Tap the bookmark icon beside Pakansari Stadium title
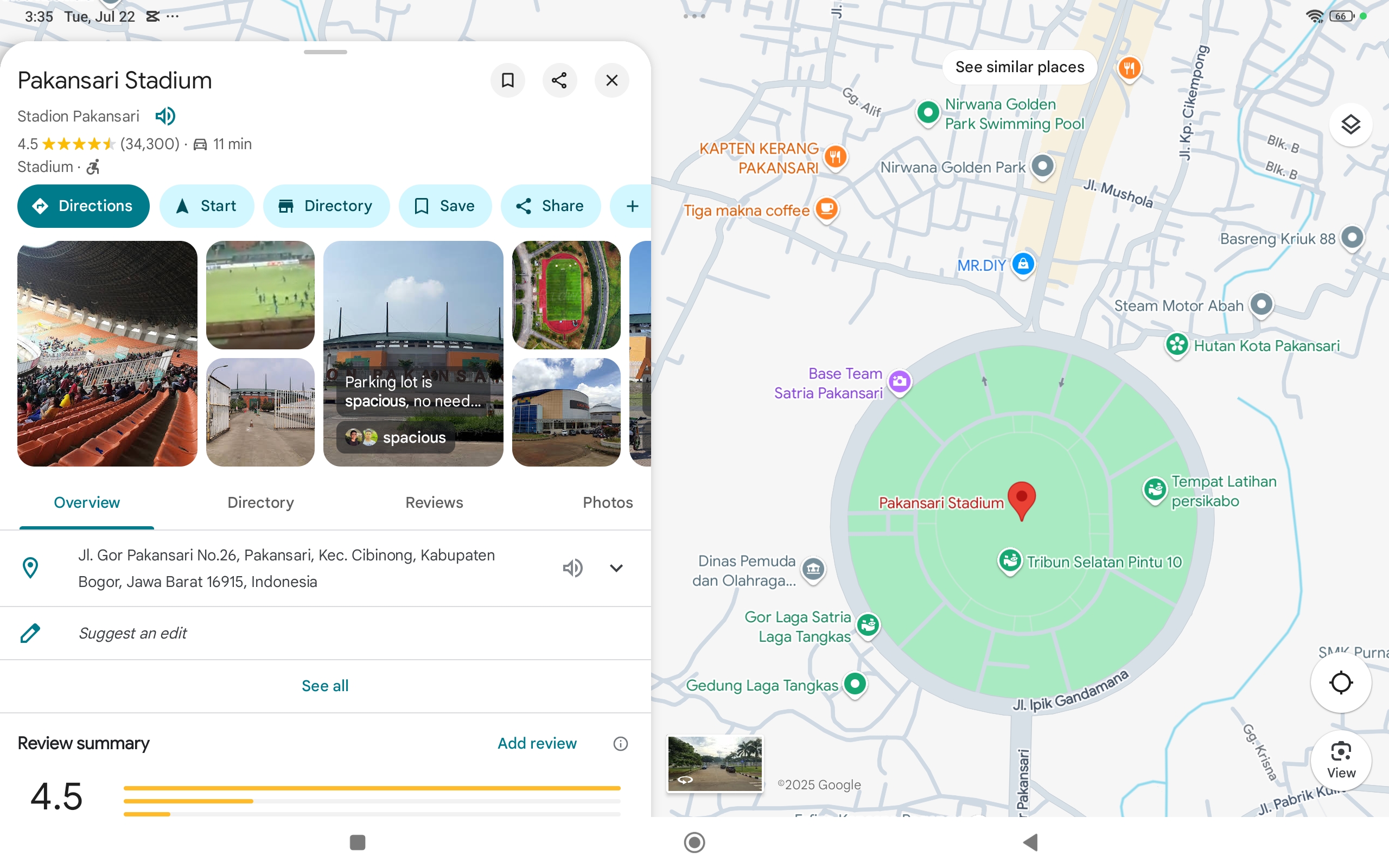1389x868 pixels. 507,80
